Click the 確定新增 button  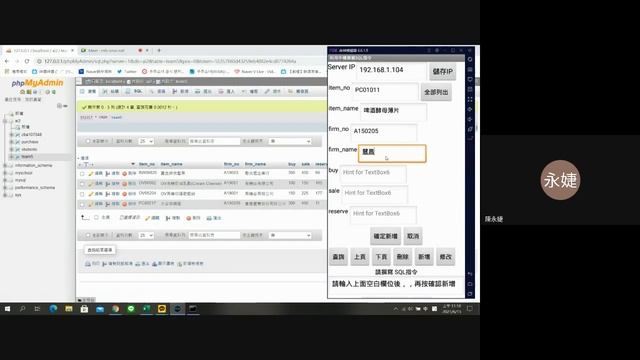[x=385, y=236]
